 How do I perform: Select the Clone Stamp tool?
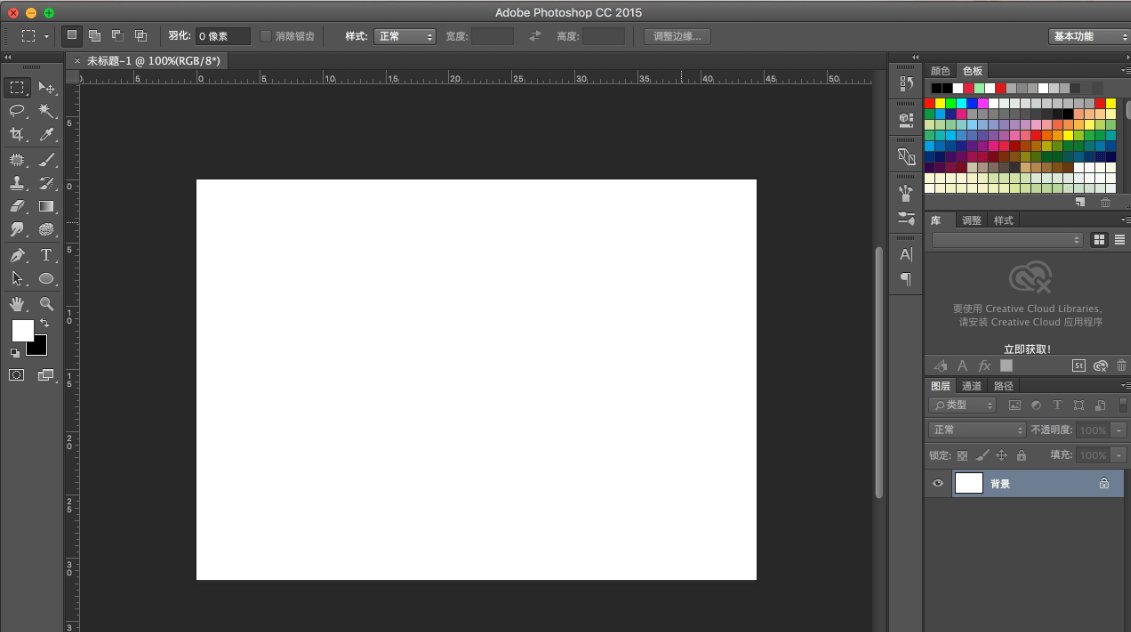point(17,183)
